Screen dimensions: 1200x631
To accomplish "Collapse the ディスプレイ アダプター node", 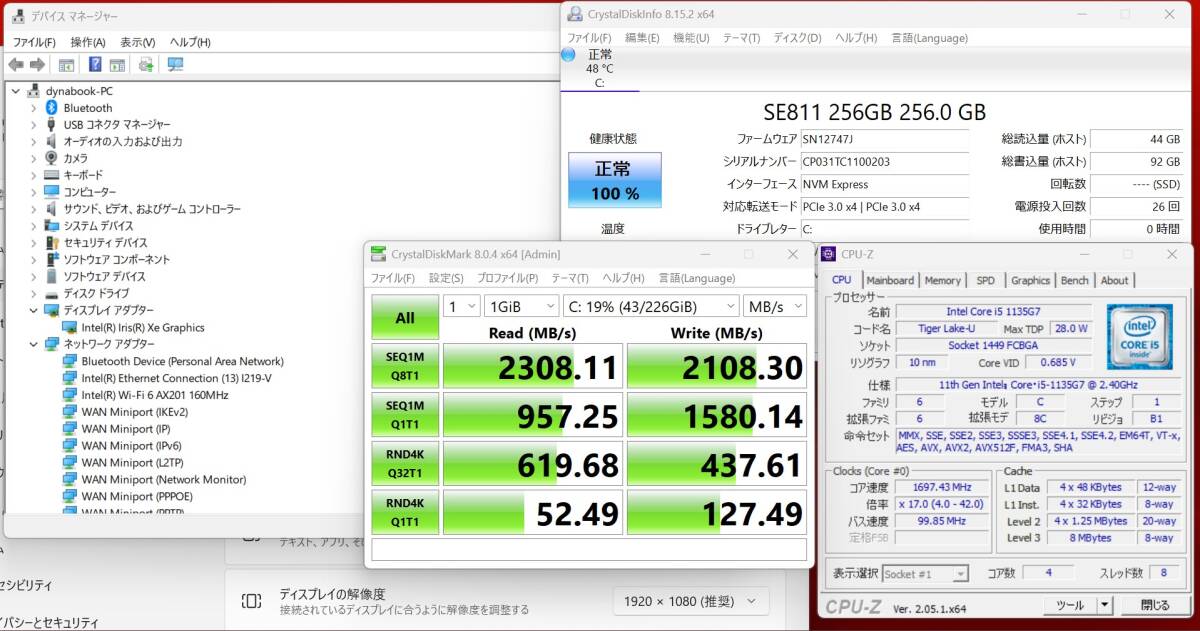I will 33,310.
